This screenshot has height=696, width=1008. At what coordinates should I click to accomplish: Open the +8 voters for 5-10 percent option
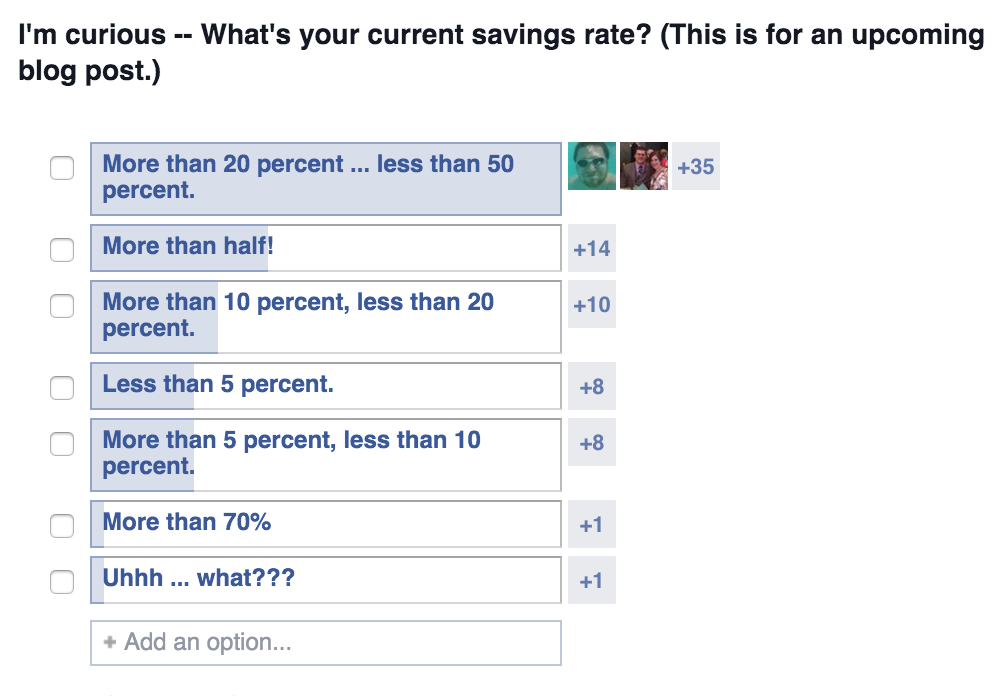point(591,443)
